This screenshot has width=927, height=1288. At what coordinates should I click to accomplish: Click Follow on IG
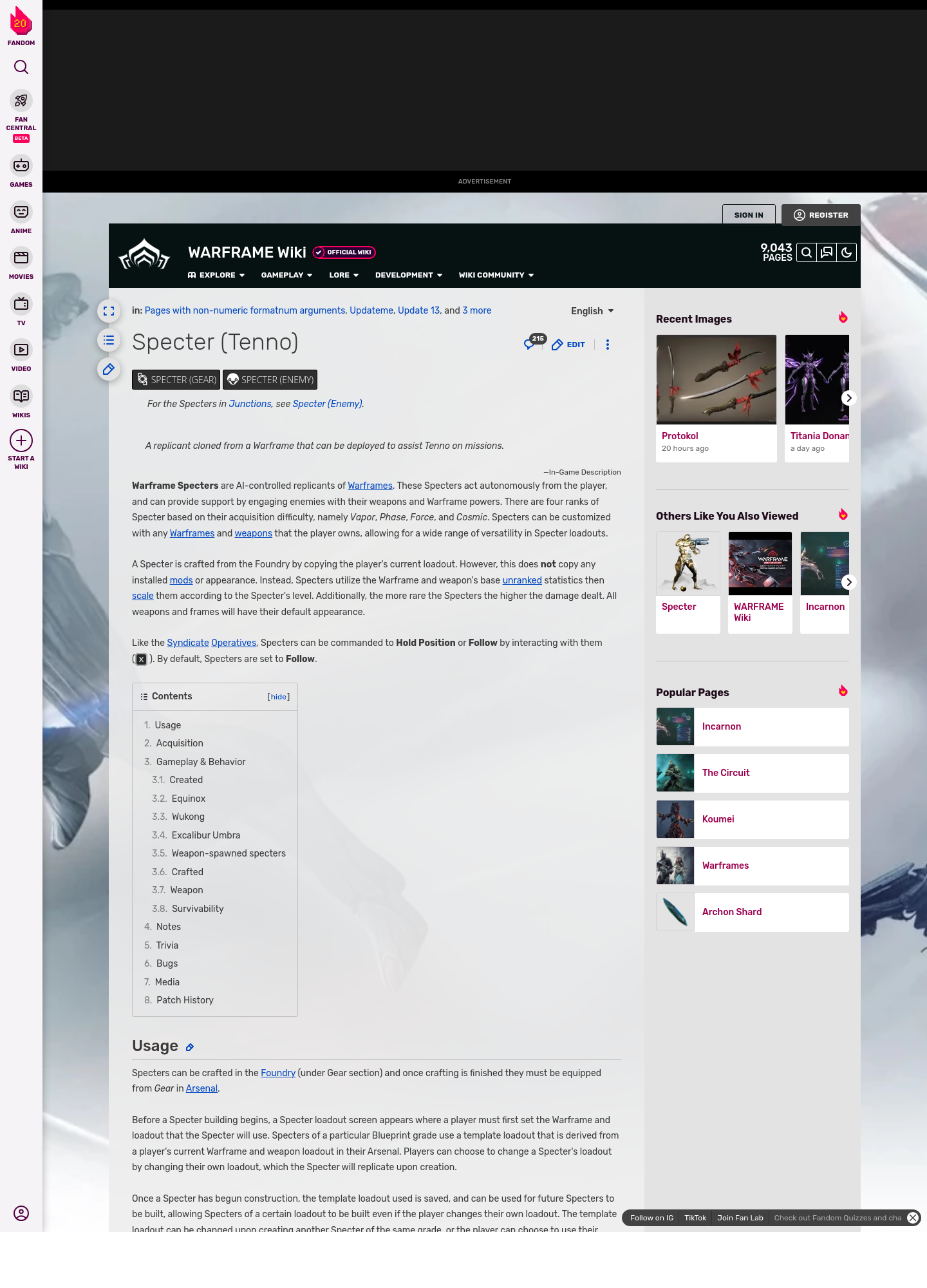click(x=651, y=1218)
